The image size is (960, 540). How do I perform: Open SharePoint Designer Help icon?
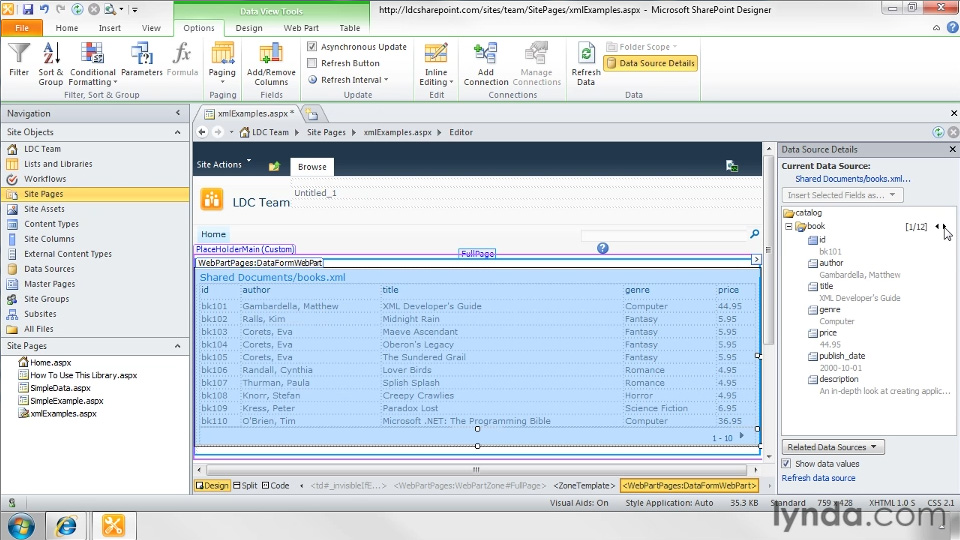[x=953, y=28]
